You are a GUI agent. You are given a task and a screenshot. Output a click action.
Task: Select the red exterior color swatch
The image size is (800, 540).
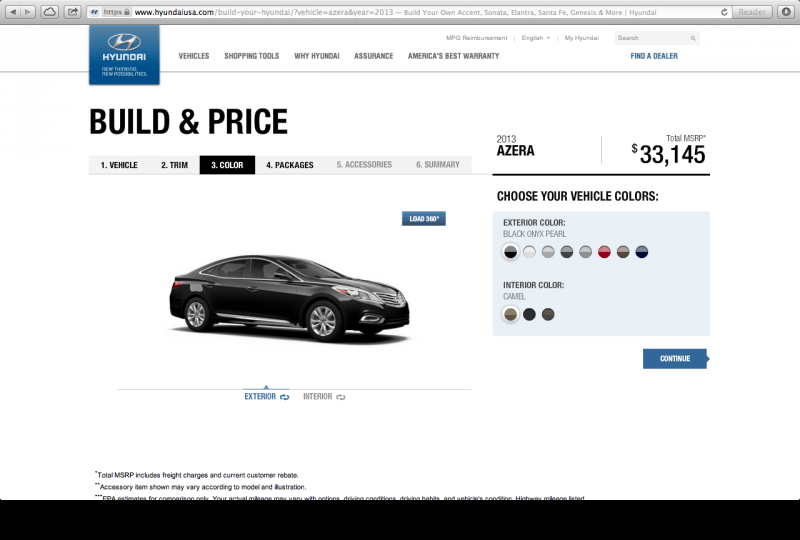point(604,252)
